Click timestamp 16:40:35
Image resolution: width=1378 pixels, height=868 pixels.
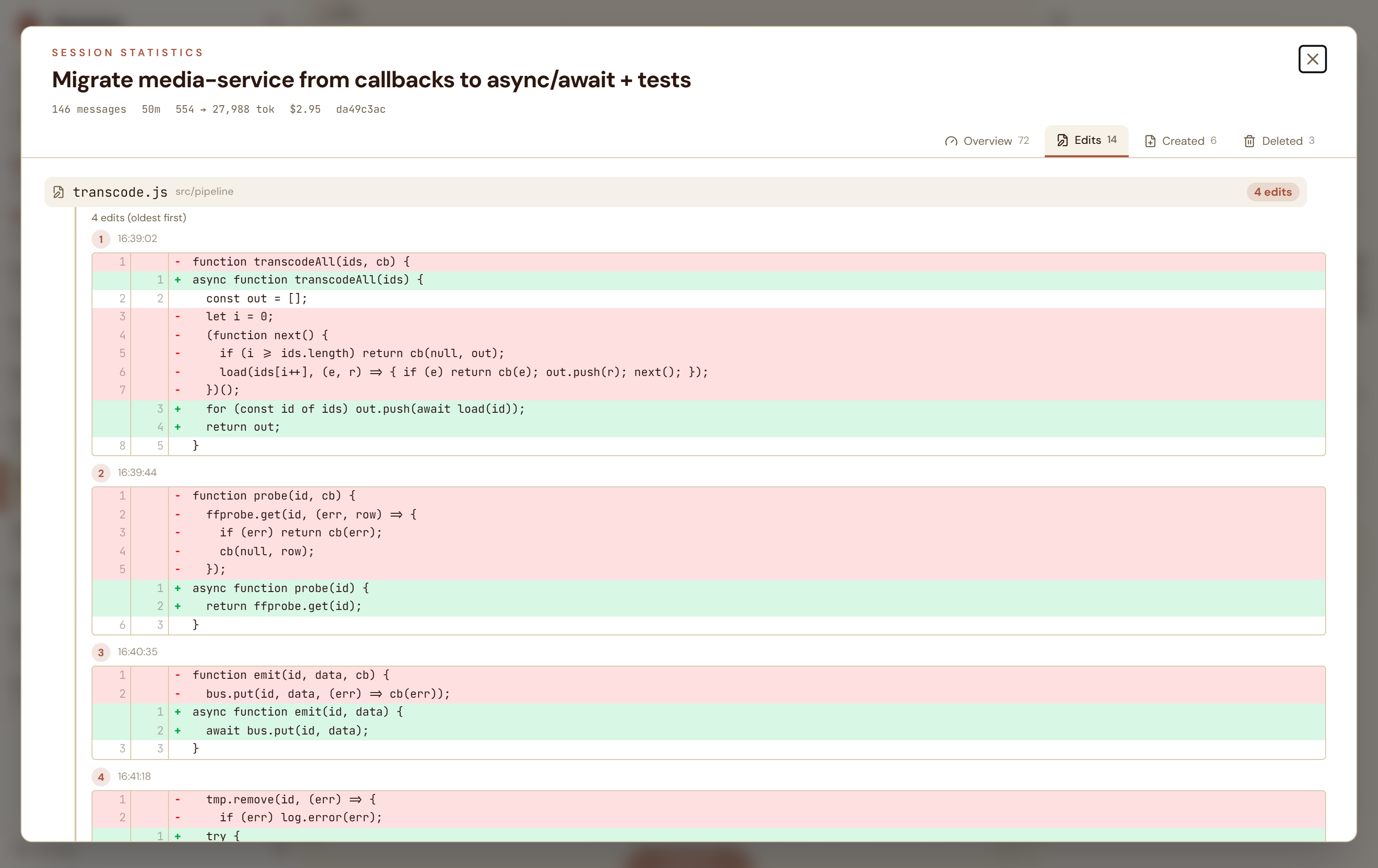coord(137,652)
